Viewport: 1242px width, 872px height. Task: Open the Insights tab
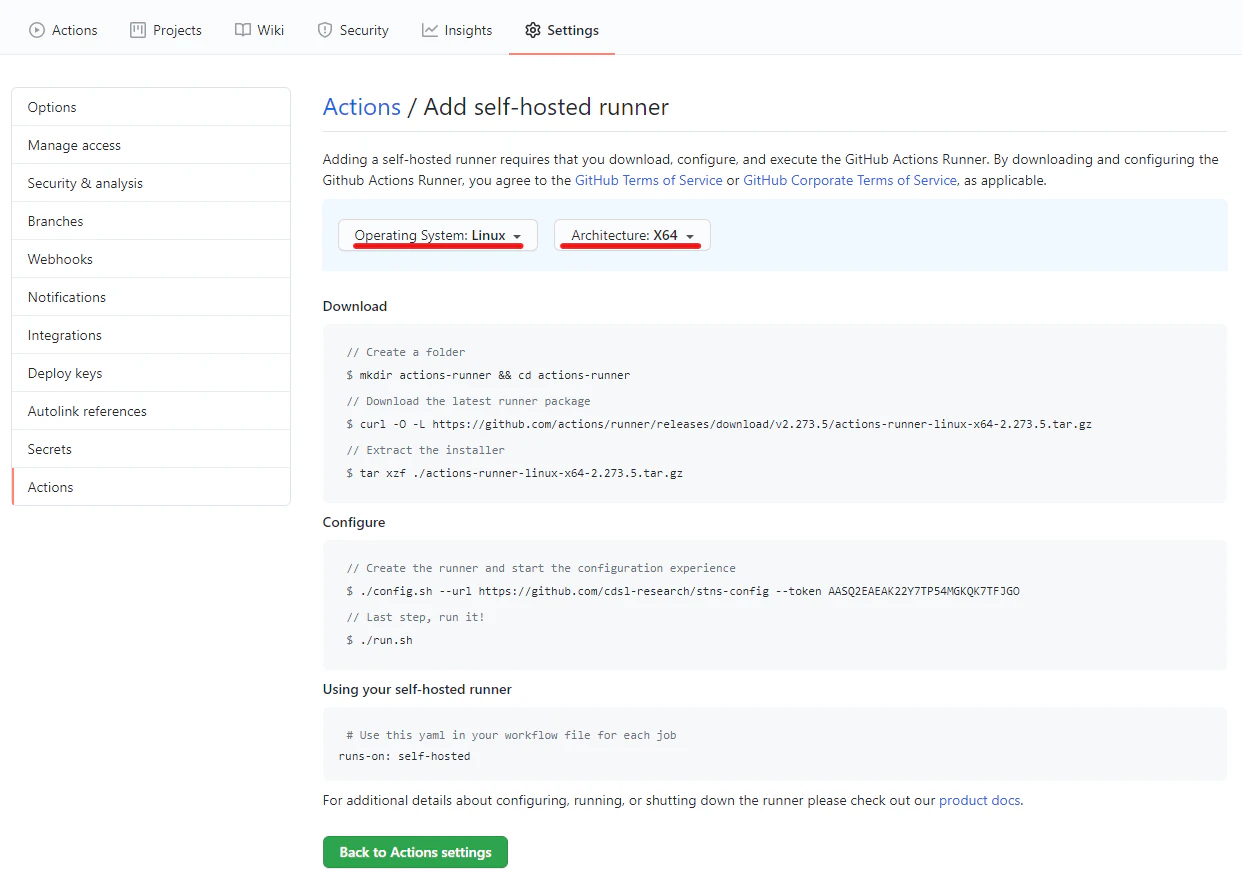(x=457, y=30)
